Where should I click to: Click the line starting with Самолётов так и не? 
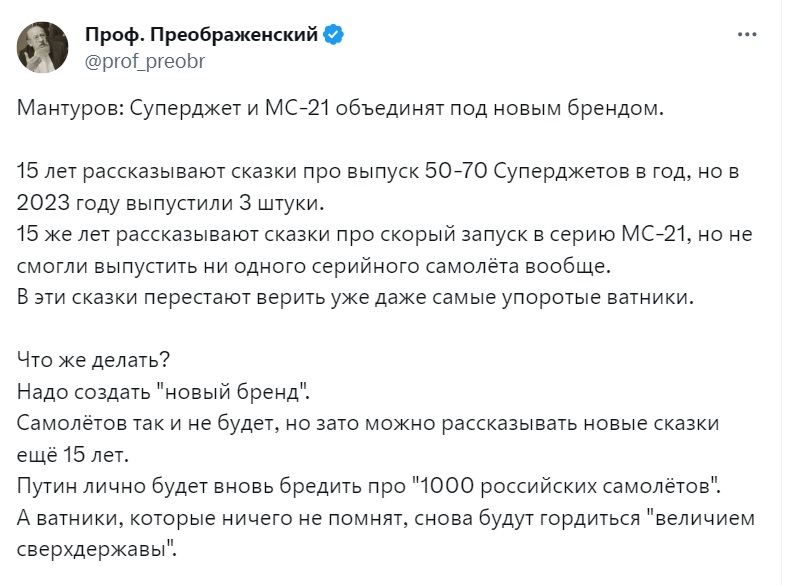click(x=368, y=423)
